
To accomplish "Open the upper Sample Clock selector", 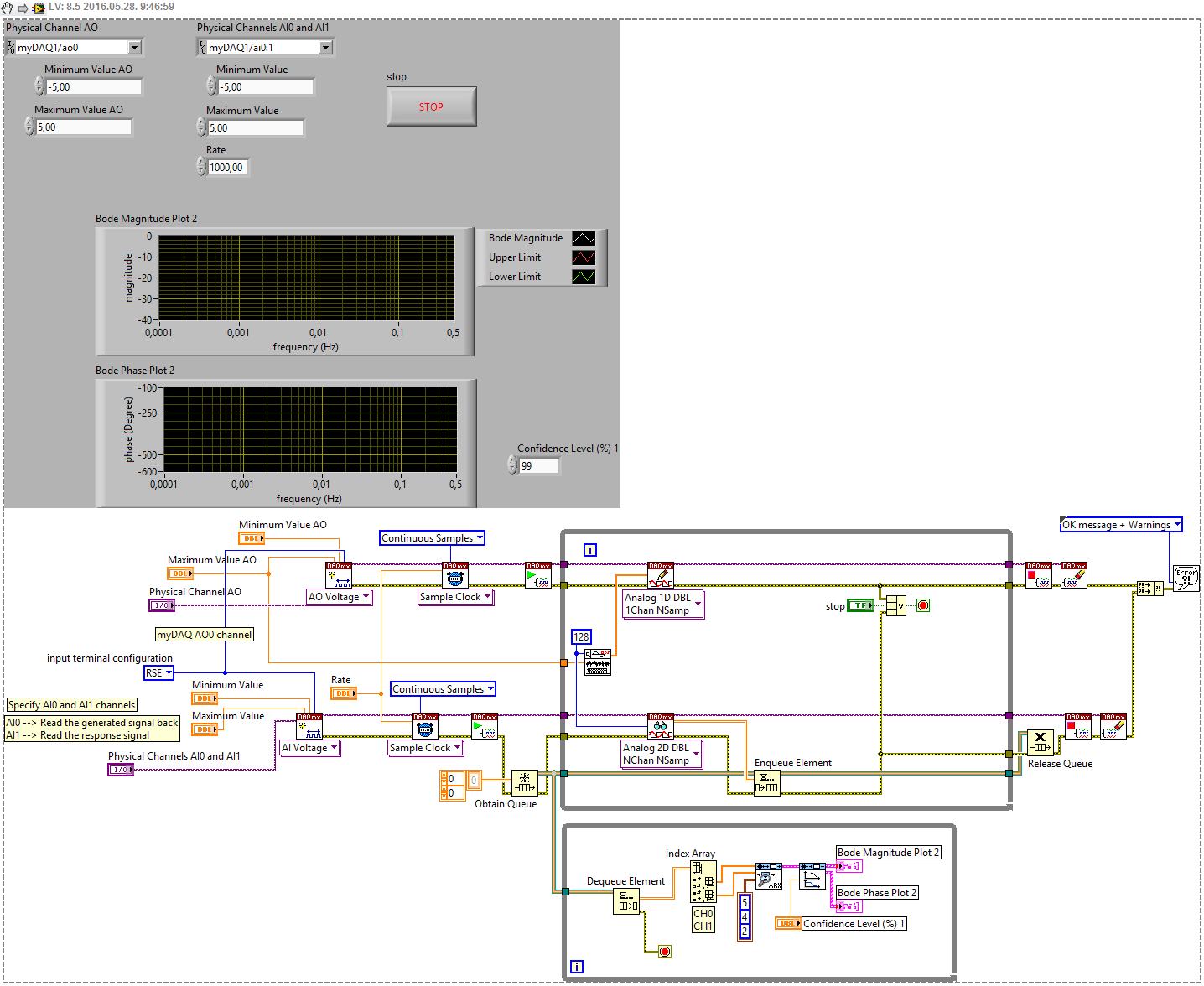I will [x=455, y=597].
